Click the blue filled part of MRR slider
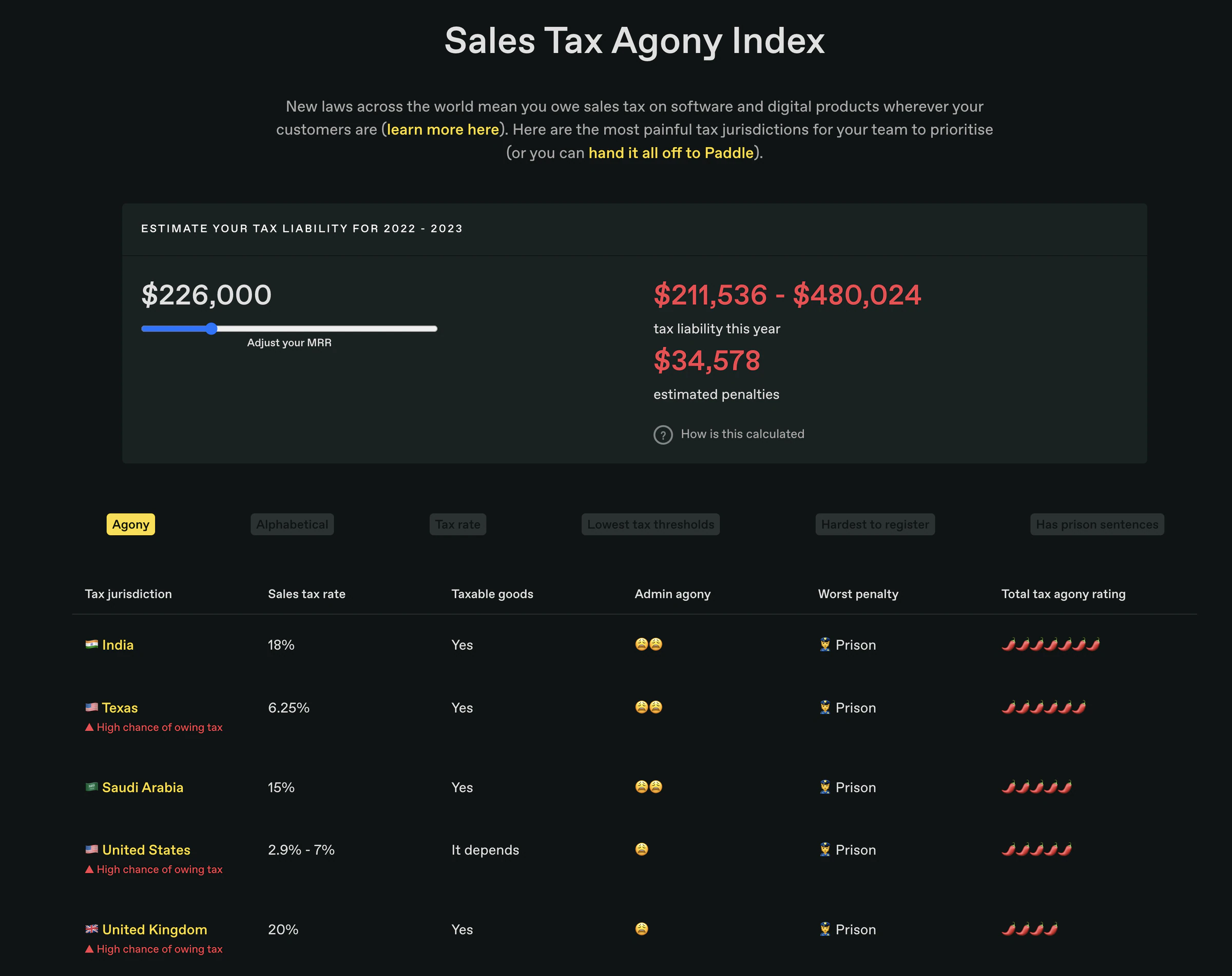 (x=174, y=328)
